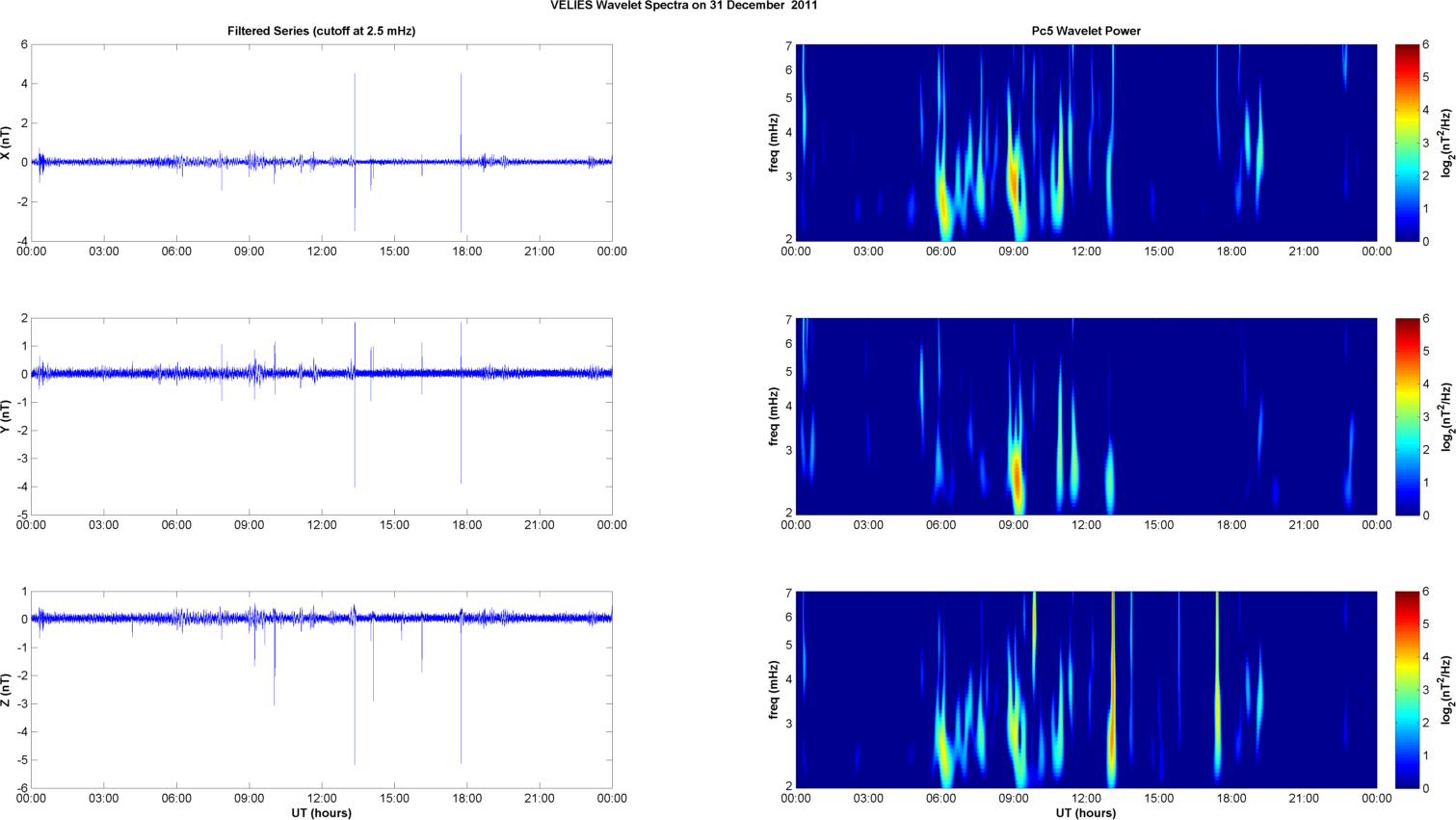Viewport: 1456px width, 820px height.
Task: Select the 'Pc5 Wavelet Power' heading
Action: [x=1086, y=31]
